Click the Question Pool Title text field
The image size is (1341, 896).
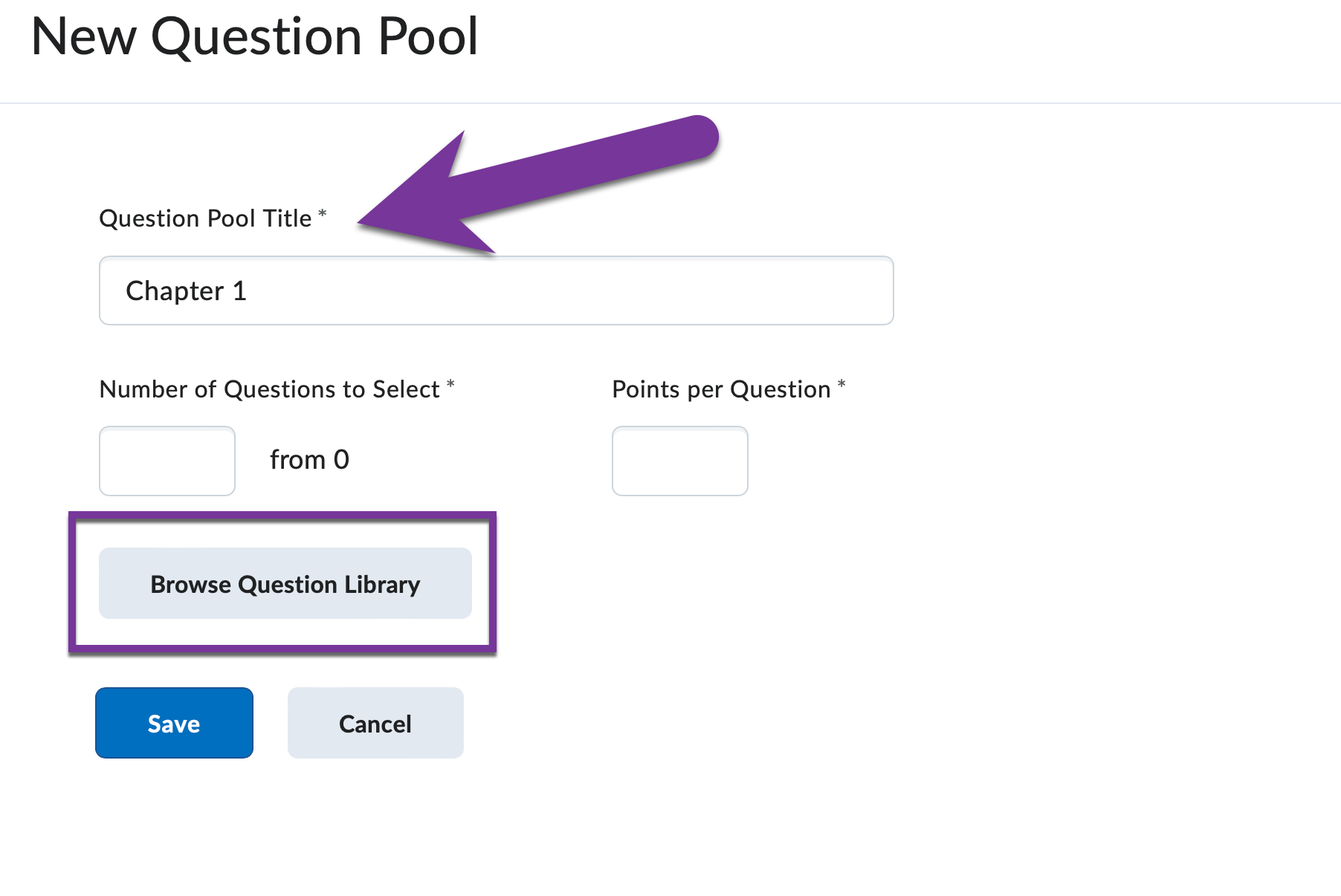tap(496, 290)
